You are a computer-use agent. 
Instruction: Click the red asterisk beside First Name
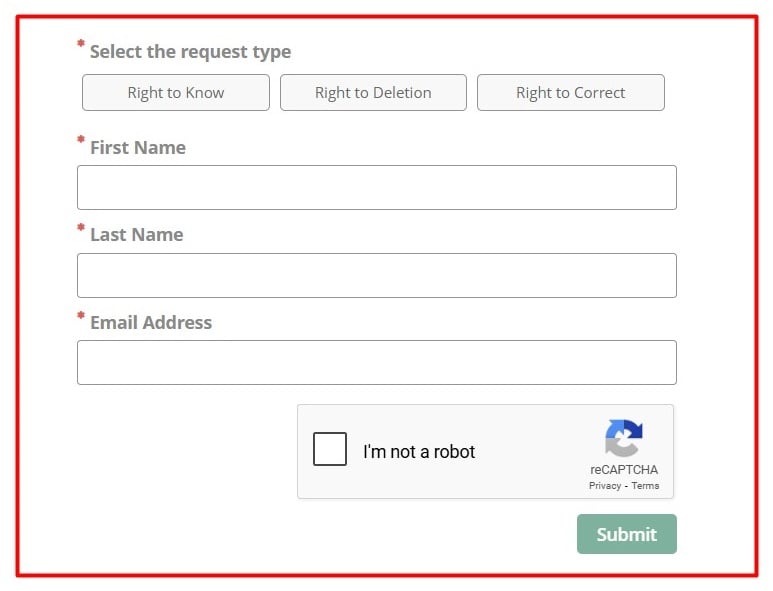(81, 142)
